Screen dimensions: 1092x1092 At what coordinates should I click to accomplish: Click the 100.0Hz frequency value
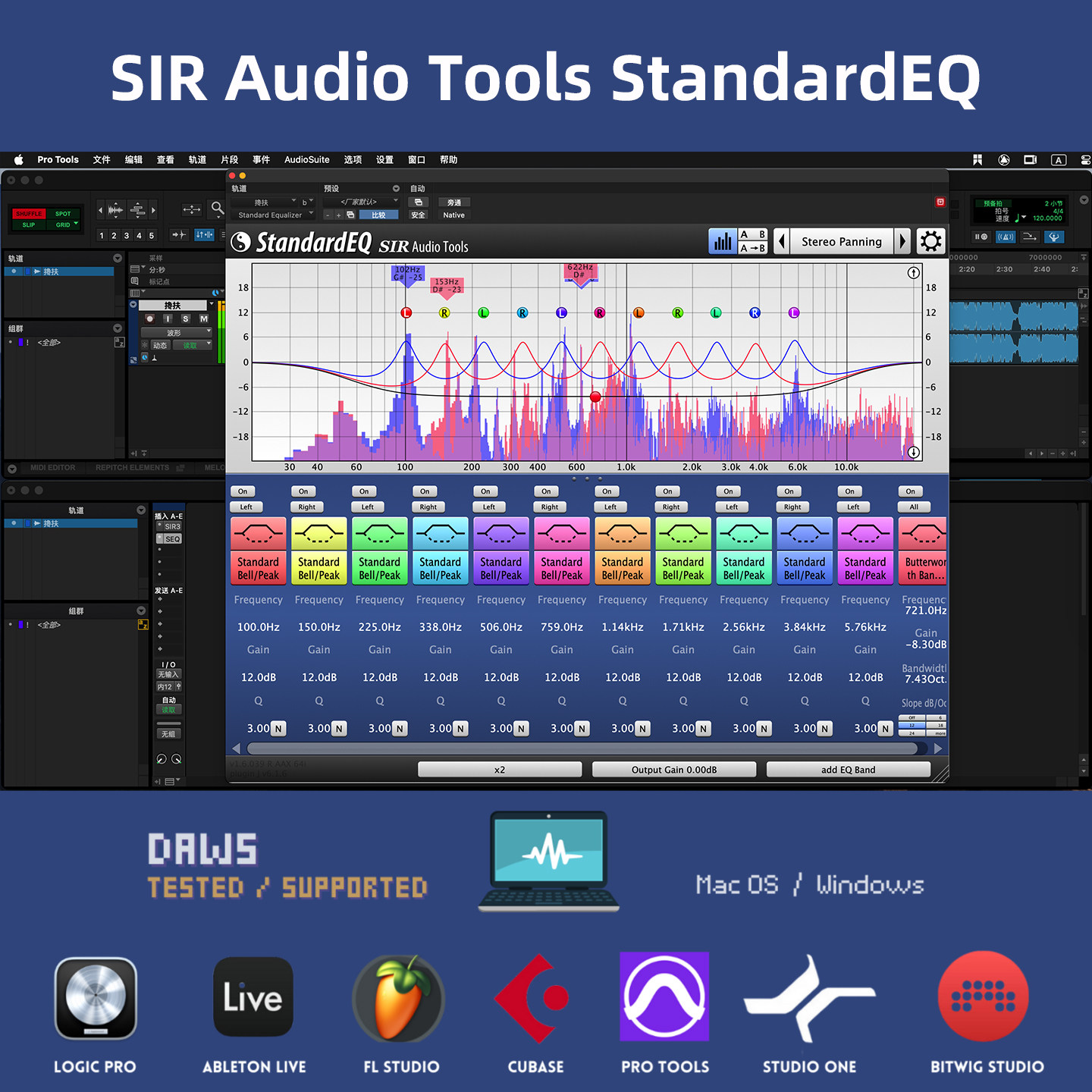[259, 627]
